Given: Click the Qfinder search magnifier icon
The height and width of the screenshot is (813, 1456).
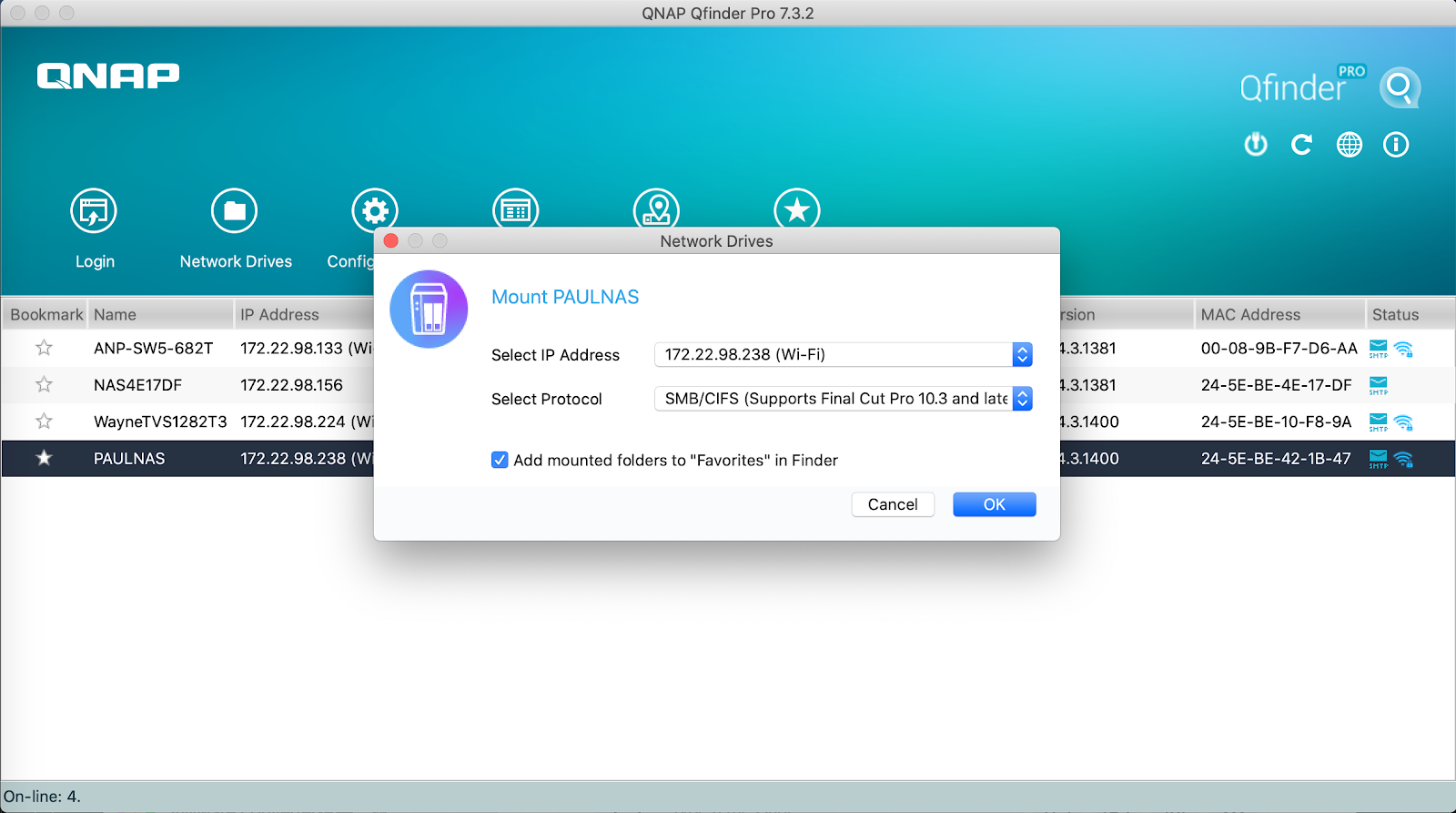Looking at the screenshot, I should (x=1400, y=87).
